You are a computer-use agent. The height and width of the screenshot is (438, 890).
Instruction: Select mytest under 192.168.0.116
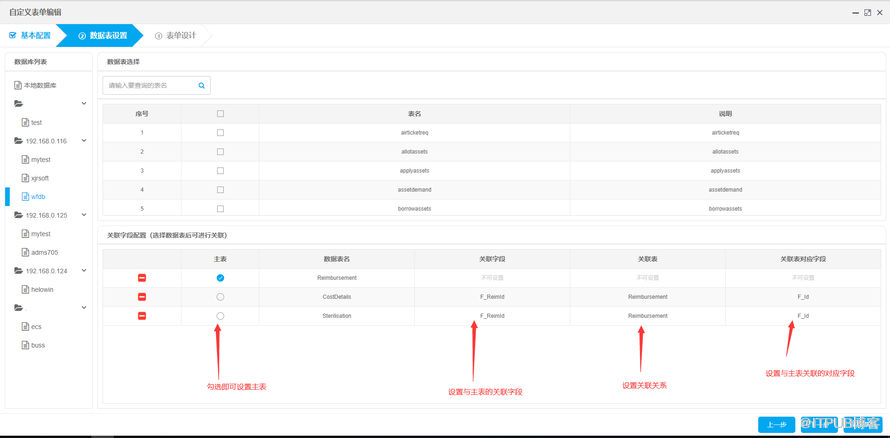pyautogui.click(x=41, y=159)
